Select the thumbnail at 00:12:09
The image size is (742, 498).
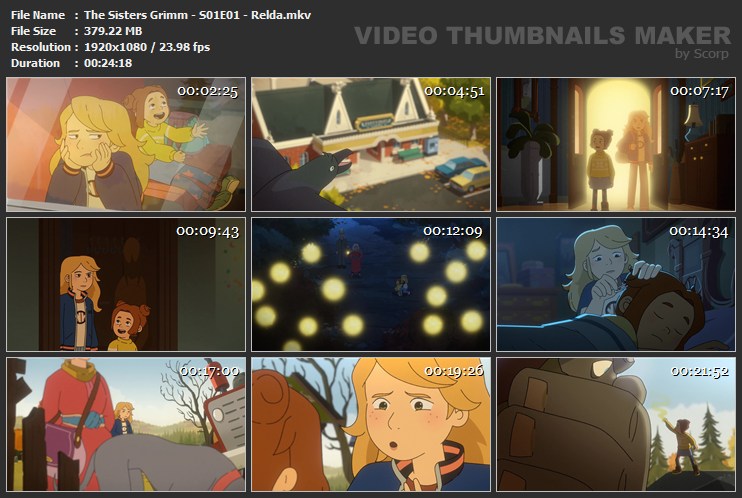371,285
